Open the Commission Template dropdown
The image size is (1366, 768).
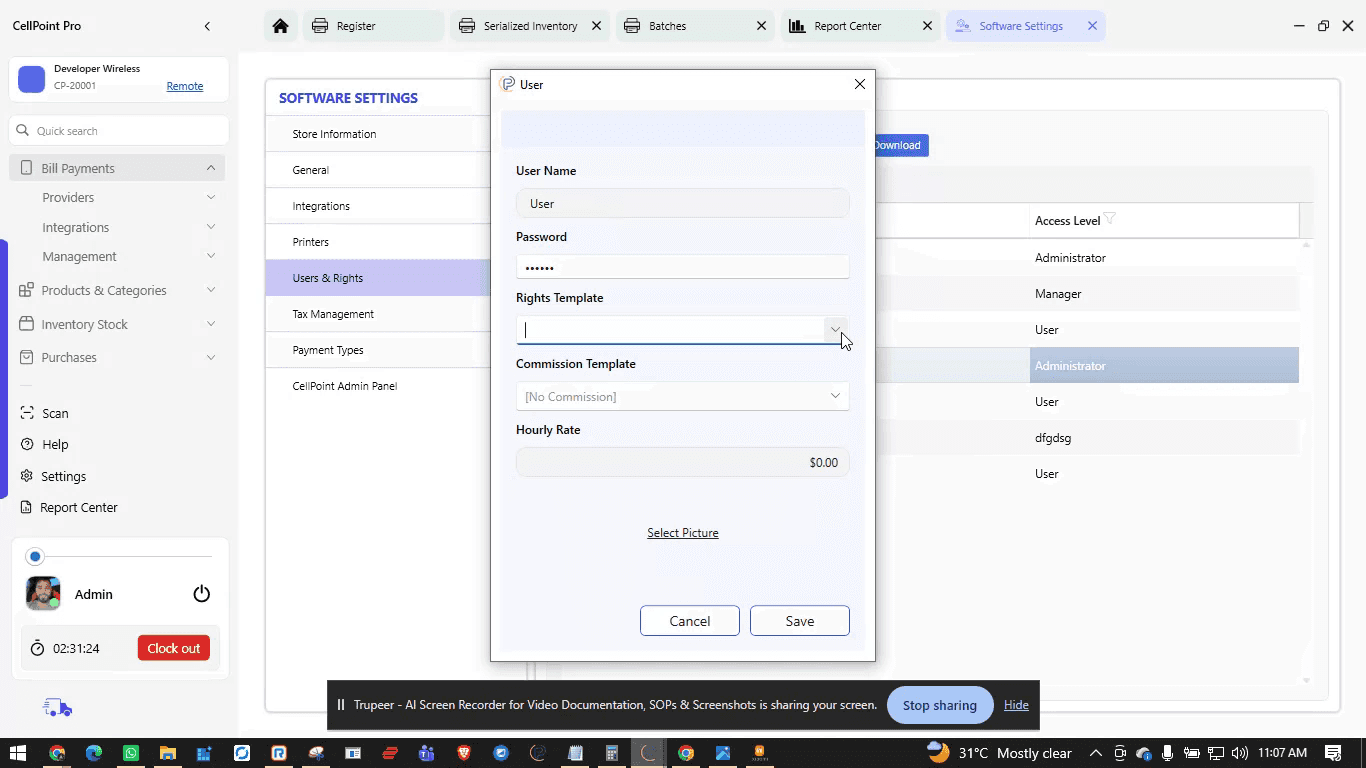coord(683,396)
